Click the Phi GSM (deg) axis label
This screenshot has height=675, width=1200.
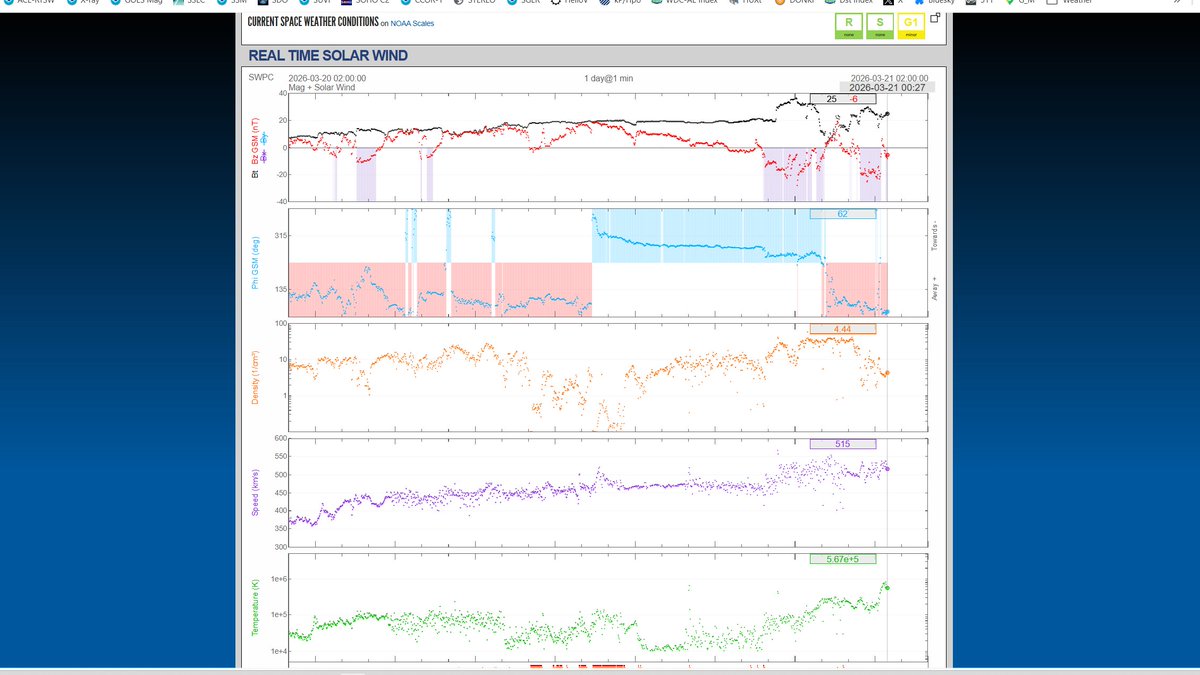[x=255, y=261]
